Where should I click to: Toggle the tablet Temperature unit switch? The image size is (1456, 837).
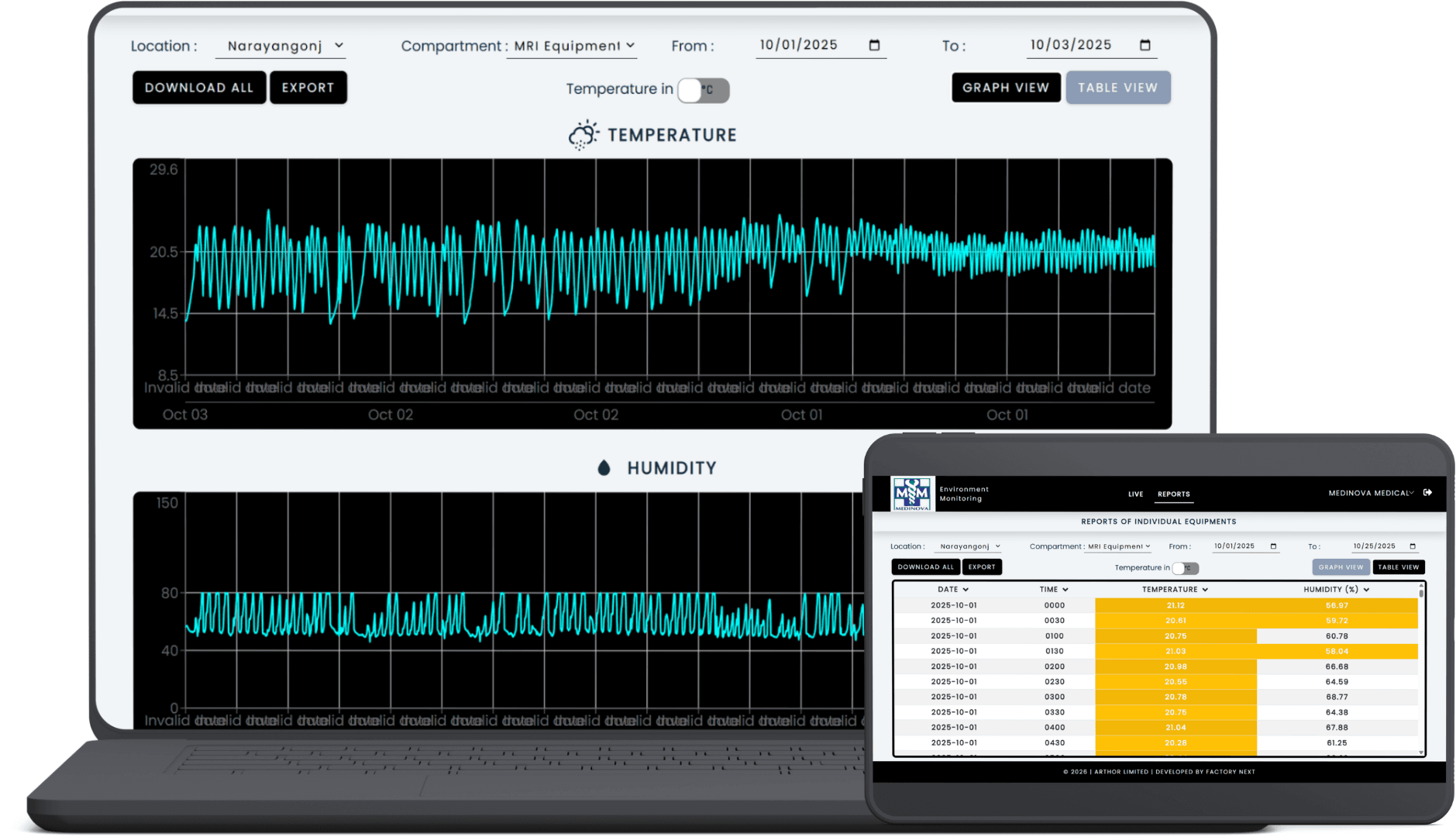[x=1186, y=568]
